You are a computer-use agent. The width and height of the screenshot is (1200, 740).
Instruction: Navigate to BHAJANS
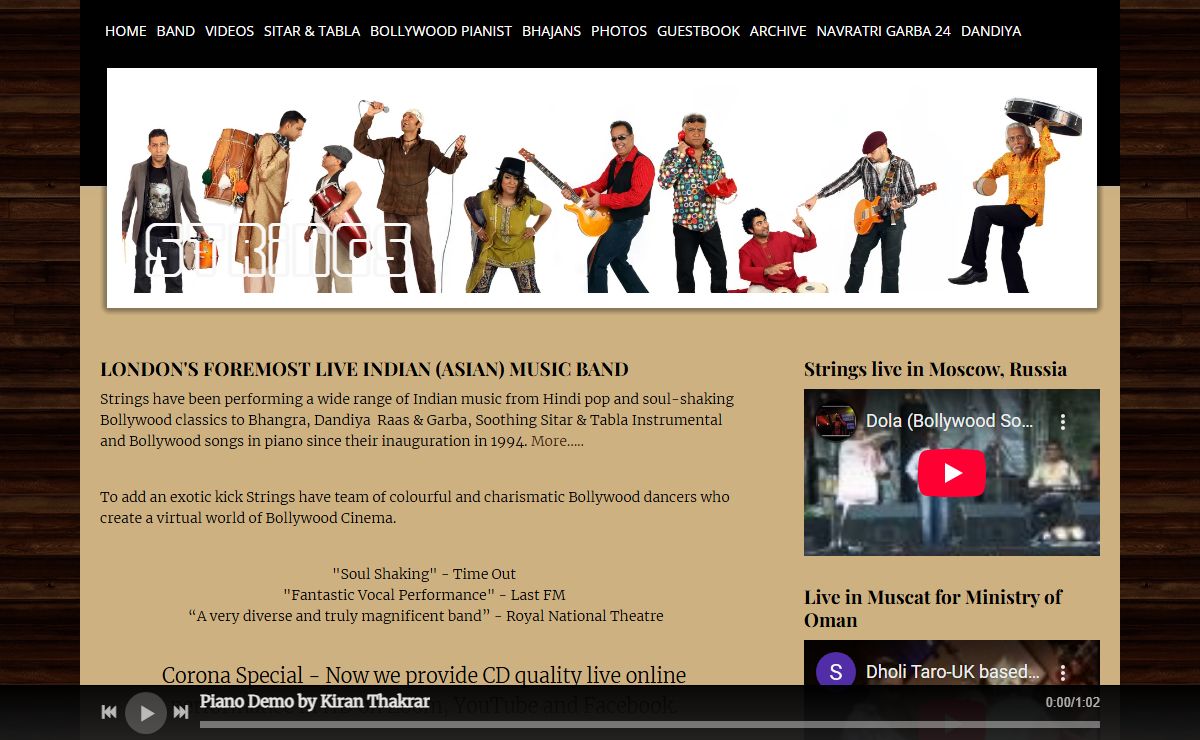pyautogui.click(x=551, y=31)
